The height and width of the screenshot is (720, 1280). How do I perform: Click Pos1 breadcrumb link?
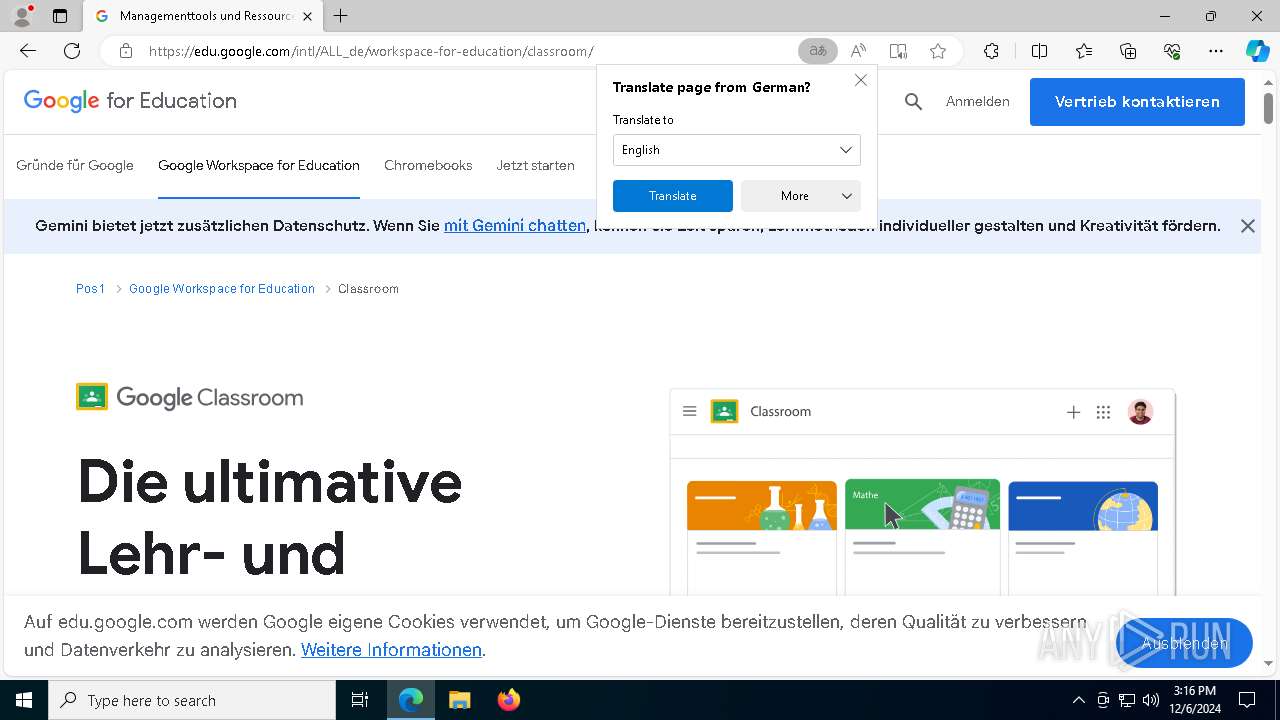click(x=90, y=289)
